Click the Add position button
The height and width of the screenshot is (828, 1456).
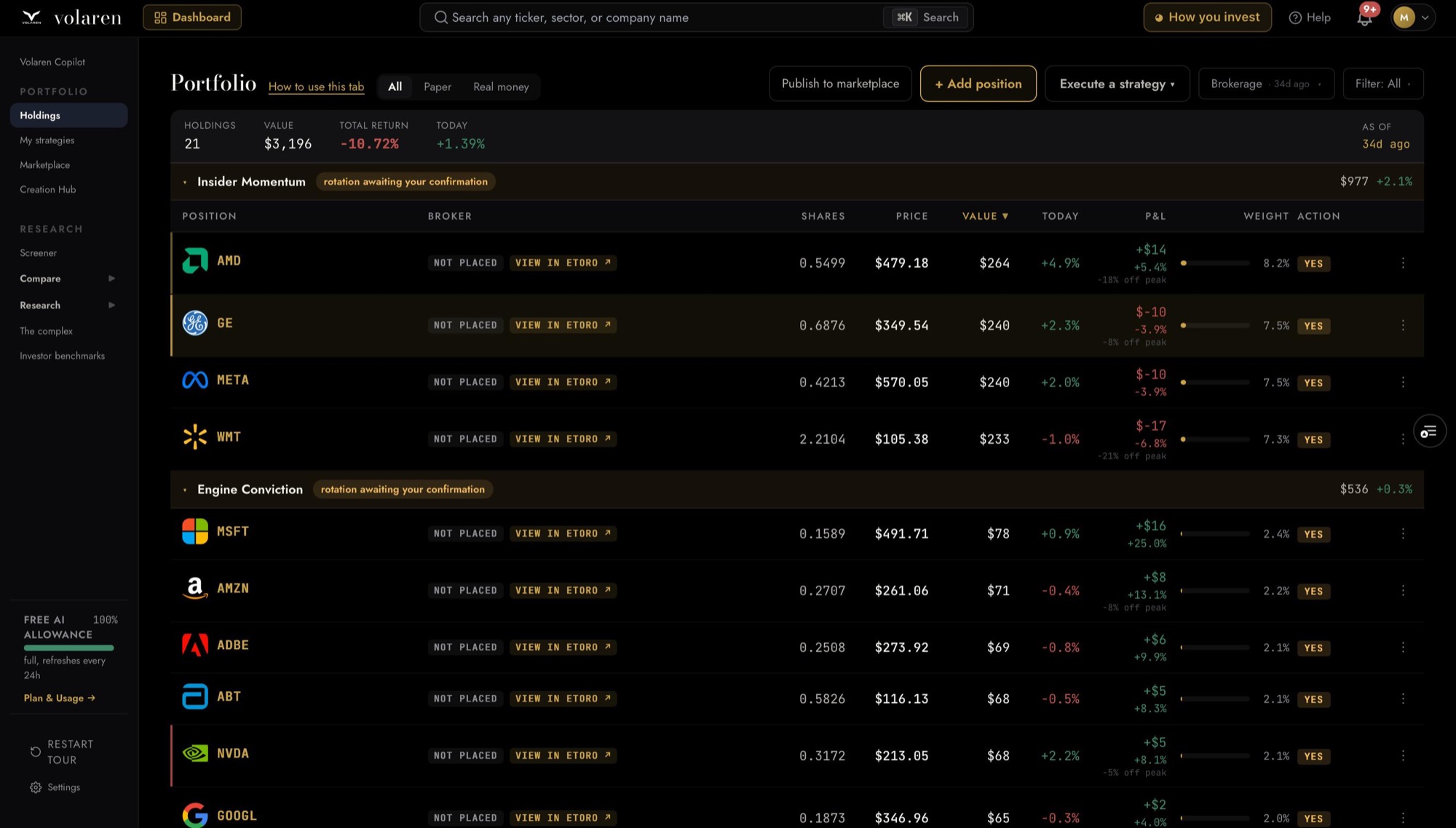coord(978,84)
